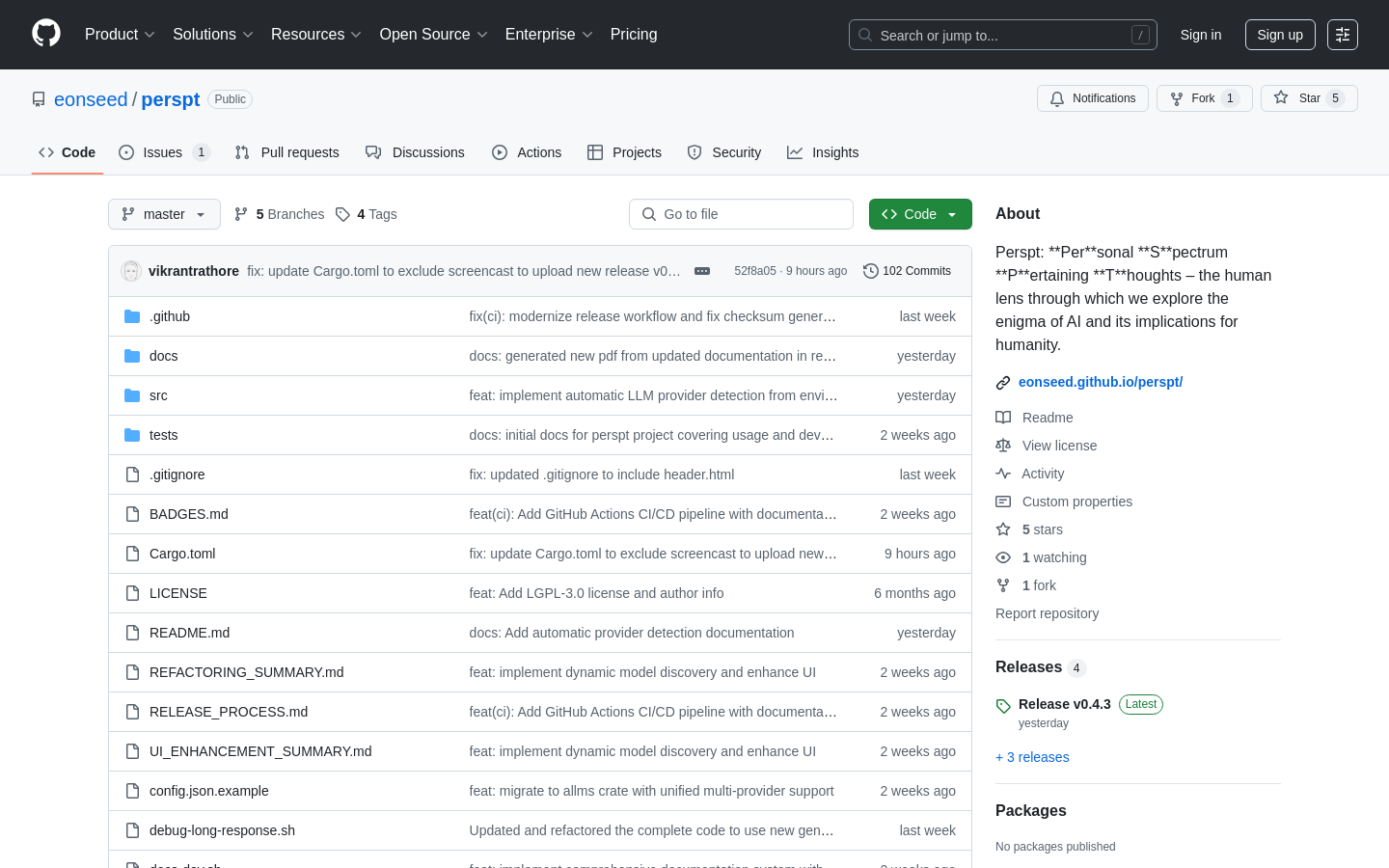Open debug-long-response.sh file

(222, 830)
